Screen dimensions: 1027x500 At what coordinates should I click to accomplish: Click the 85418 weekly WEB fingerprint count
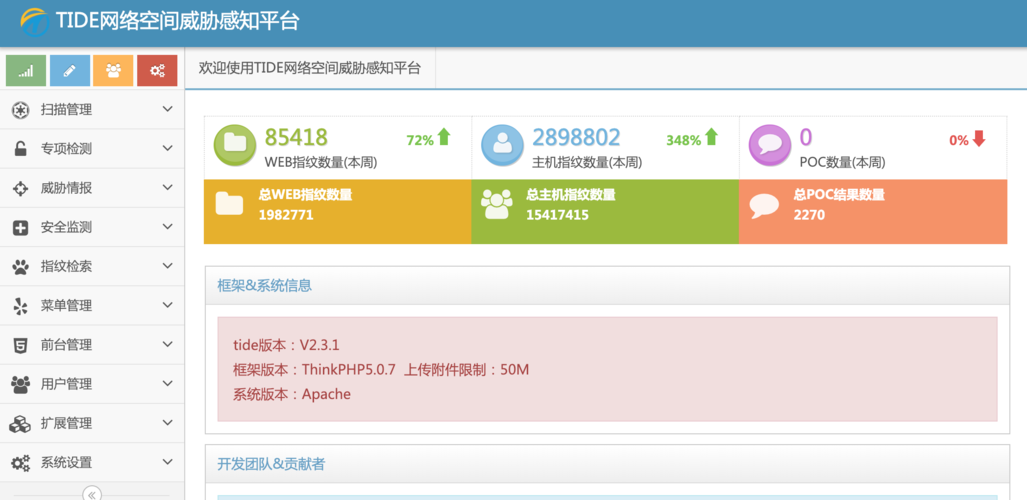click(296, 138)
